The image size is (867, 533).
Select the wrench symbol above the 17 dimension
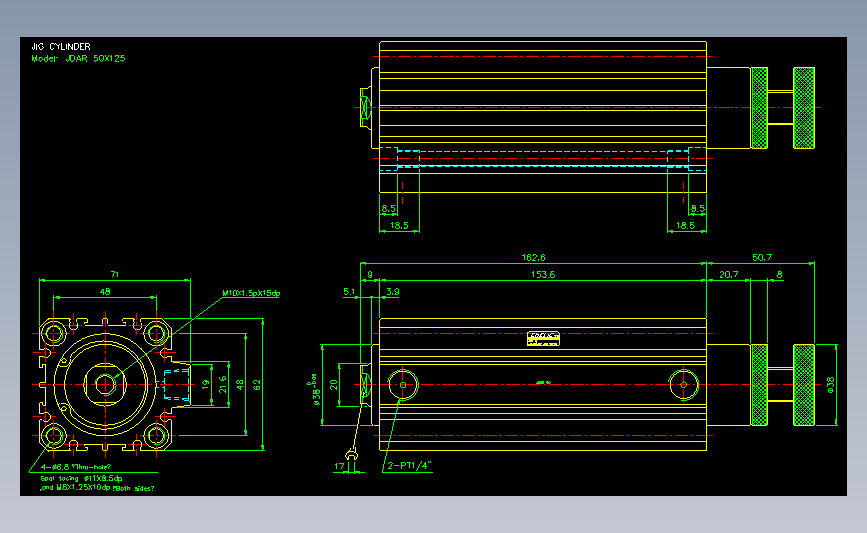[x=351, y=455]
